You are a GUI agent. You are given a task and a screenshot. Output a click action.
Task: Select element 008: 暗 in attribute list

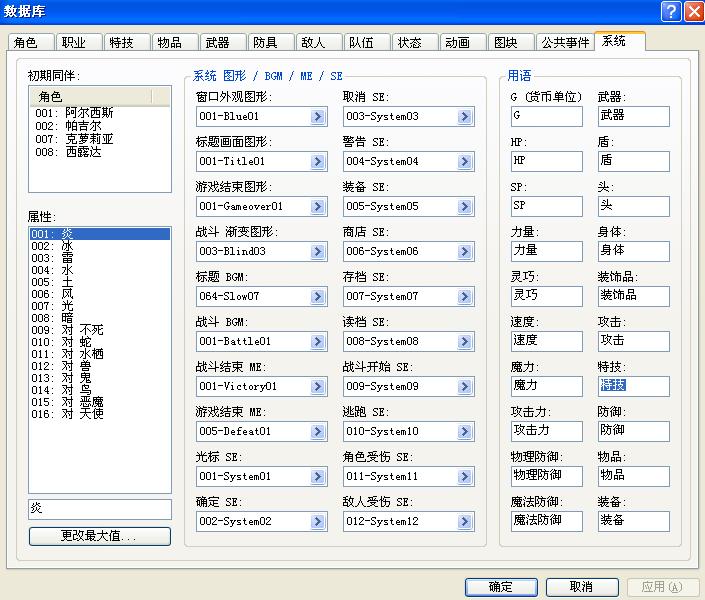coord(100,318)
